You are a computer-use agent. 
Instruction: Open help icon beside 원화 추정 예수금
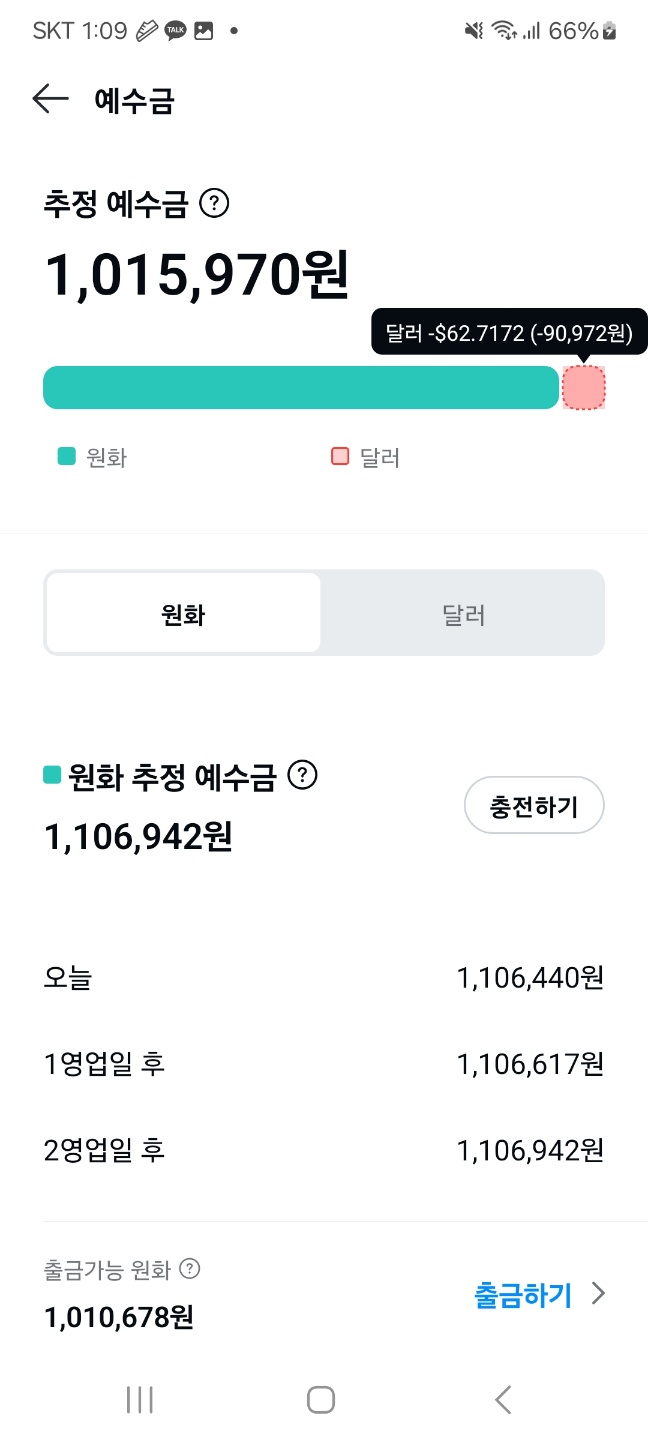302,776
